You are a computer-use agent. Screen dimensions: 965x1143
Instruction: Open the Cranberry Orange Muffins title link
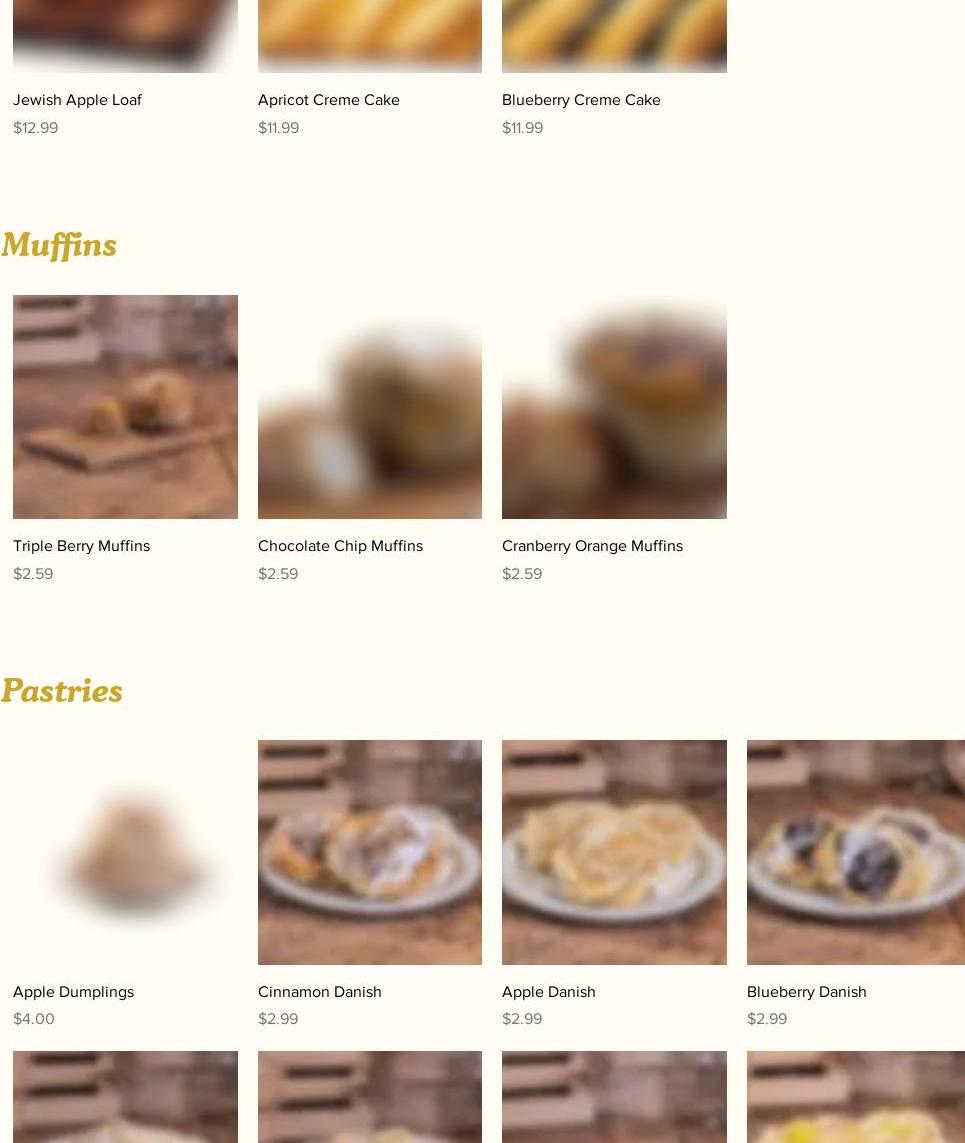[593, 546]
